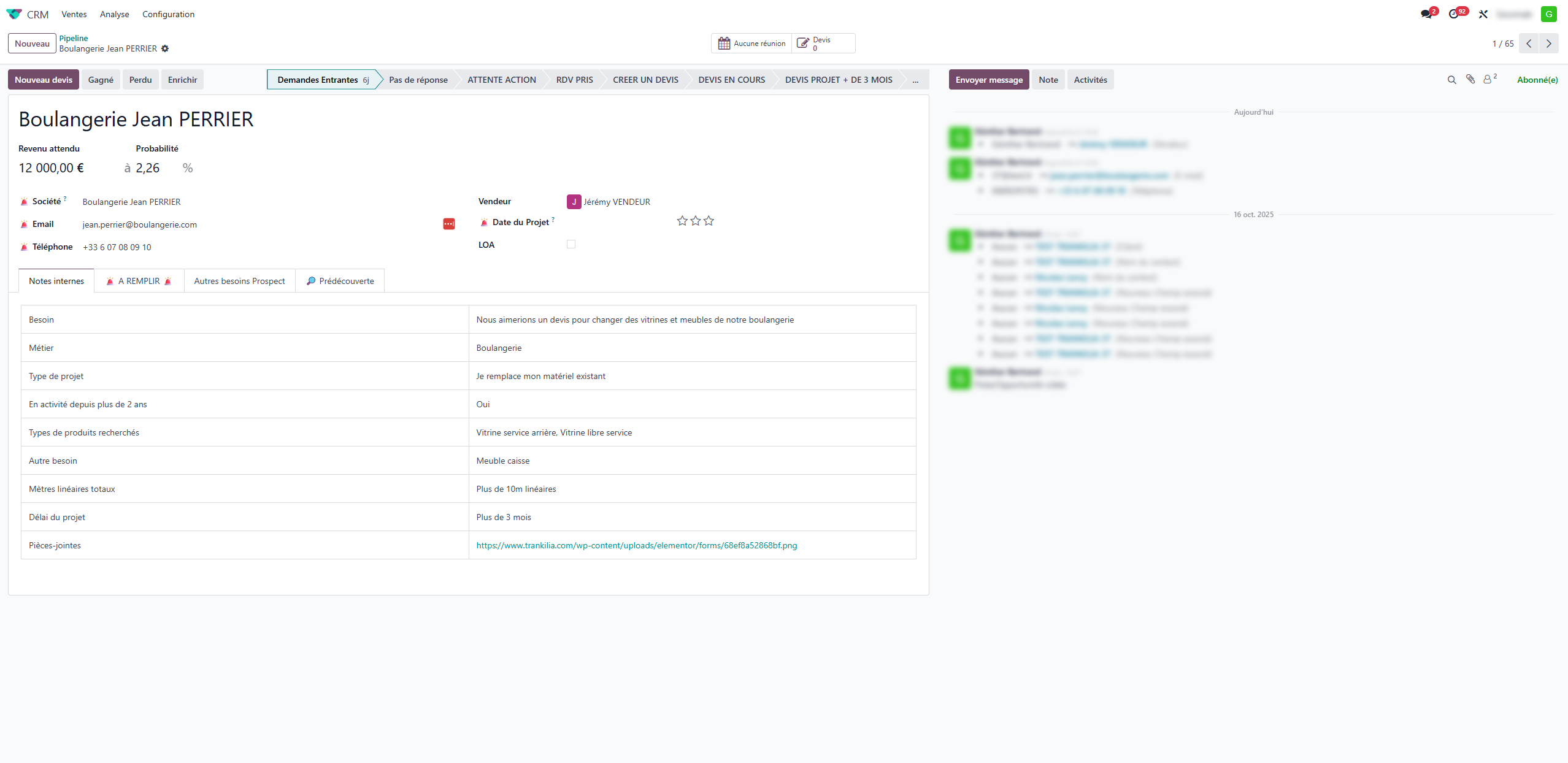Select the RDV PRIS stage

click(574, 80)
